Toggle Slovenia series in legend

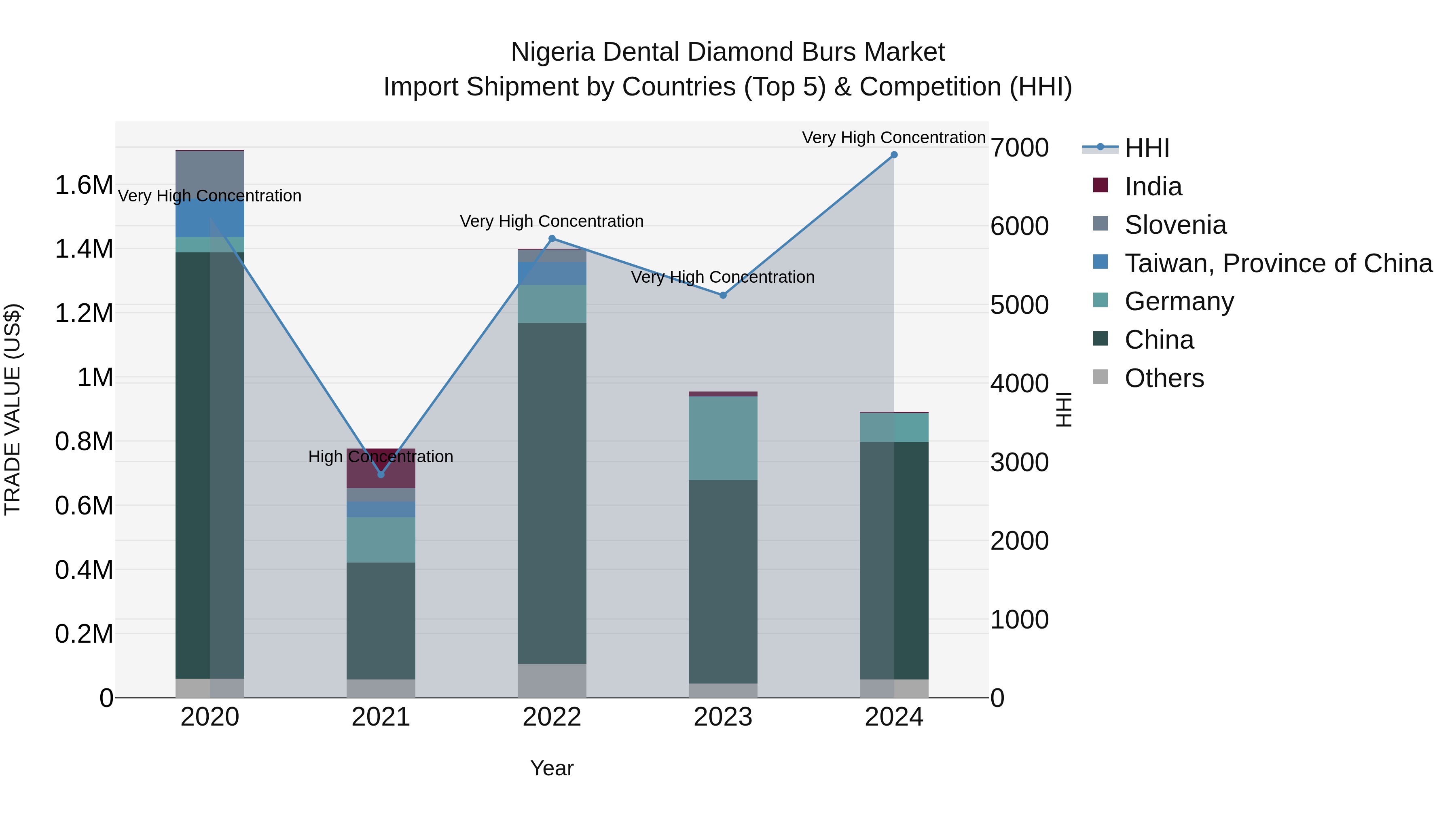click(1160, 225)
